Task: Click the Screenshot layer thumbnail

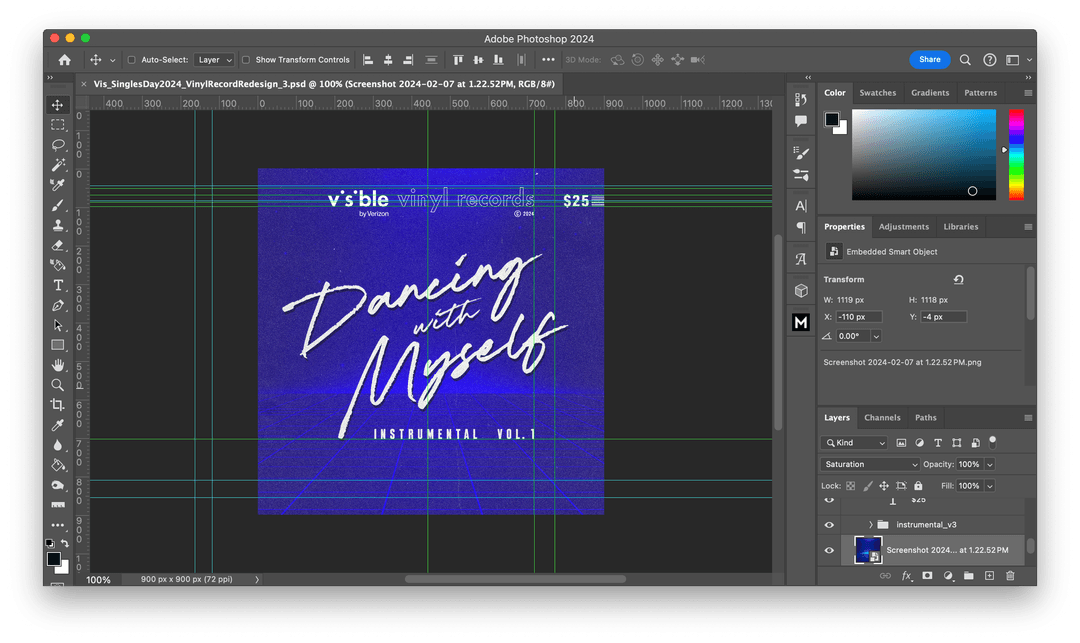Action: coord(868,550)
